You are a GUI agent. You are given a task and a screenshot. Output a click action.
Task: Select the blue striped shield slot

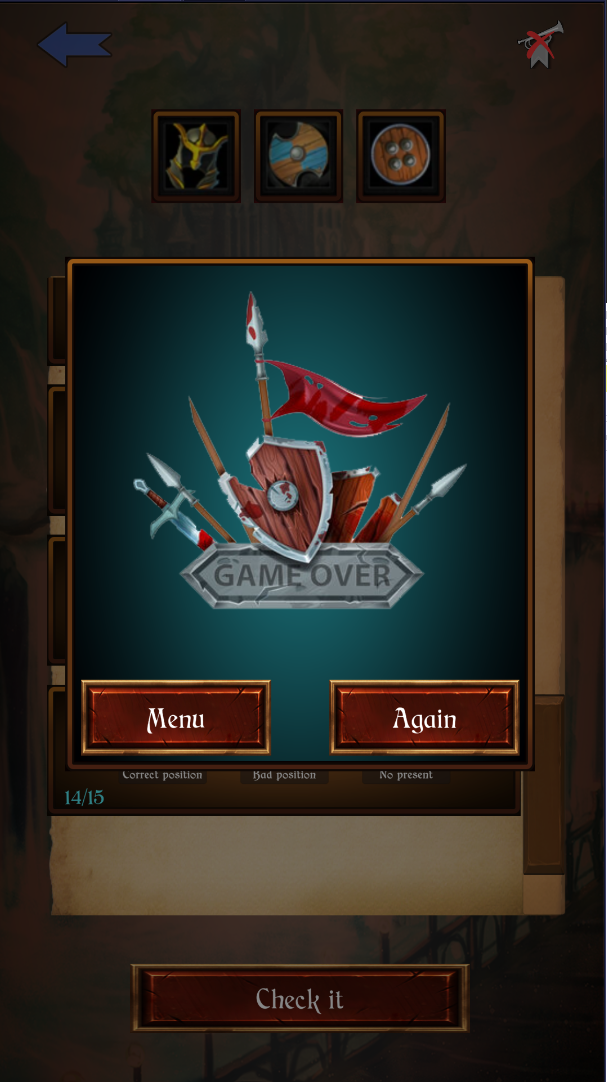point(299,156)
